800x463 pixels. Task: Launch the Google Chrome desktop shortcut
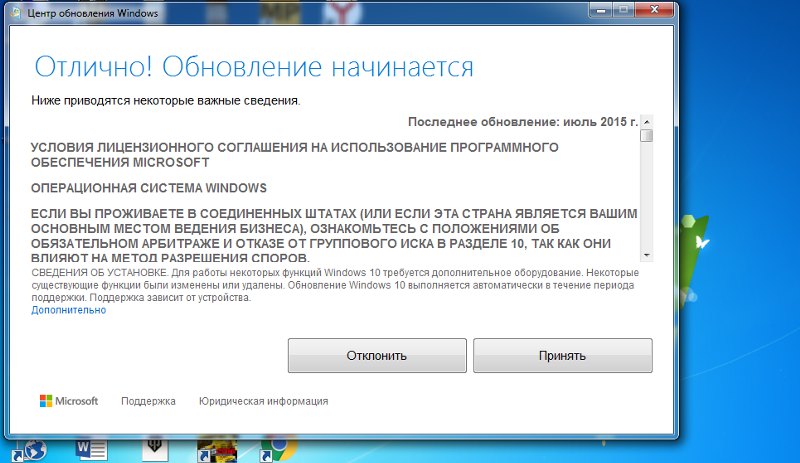point(279,450)
